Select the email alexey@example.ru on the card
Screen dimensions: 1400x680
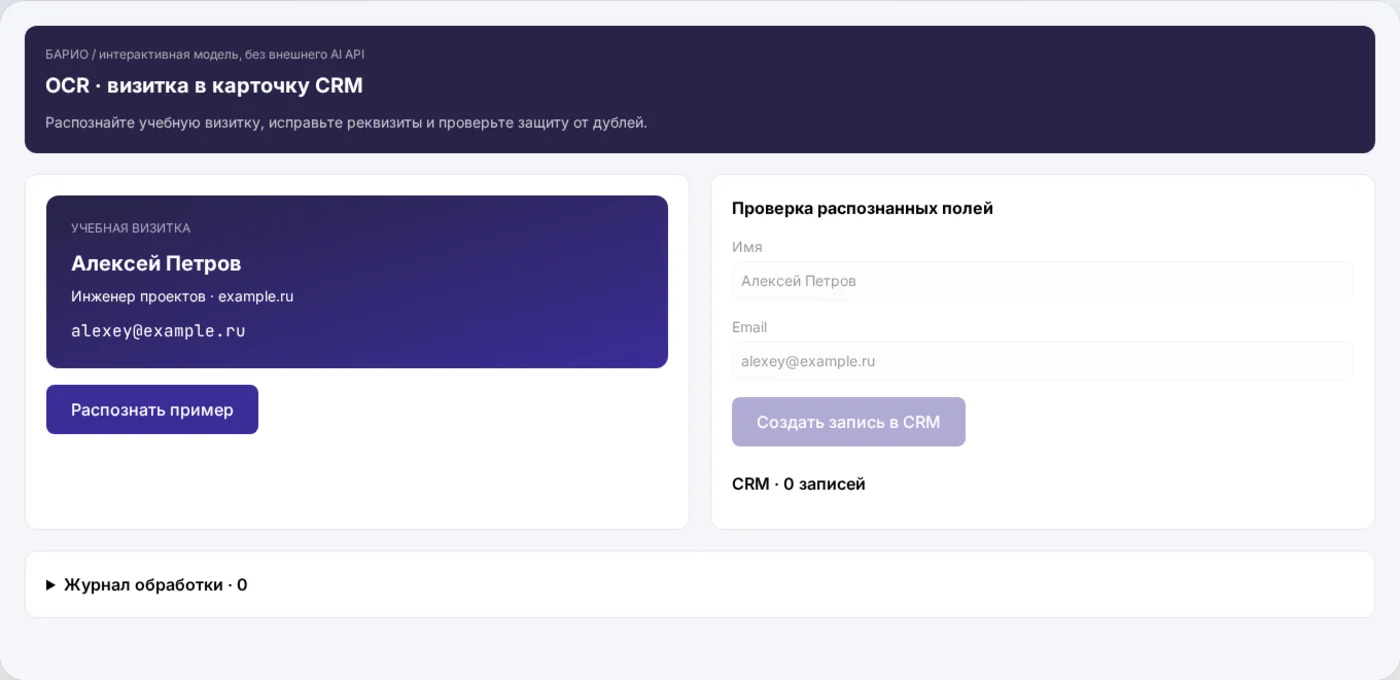(158, 331)
